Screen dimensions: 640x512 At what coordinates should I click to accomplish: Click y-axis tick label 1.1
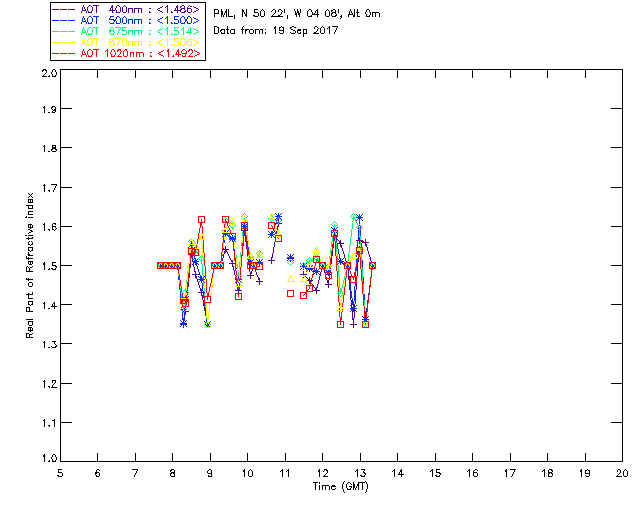click(49, 423)
